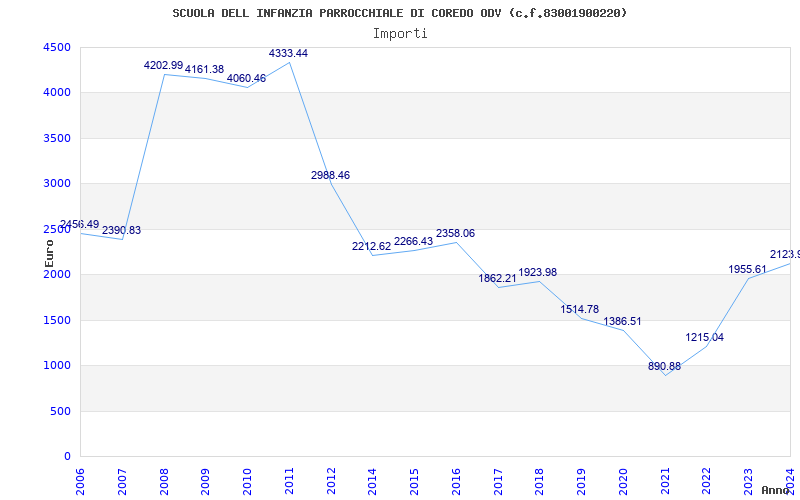This screenshot has height=500, width=800.
Task: Select the 2006 year label on x-axis
Action: tap(80, 481)
